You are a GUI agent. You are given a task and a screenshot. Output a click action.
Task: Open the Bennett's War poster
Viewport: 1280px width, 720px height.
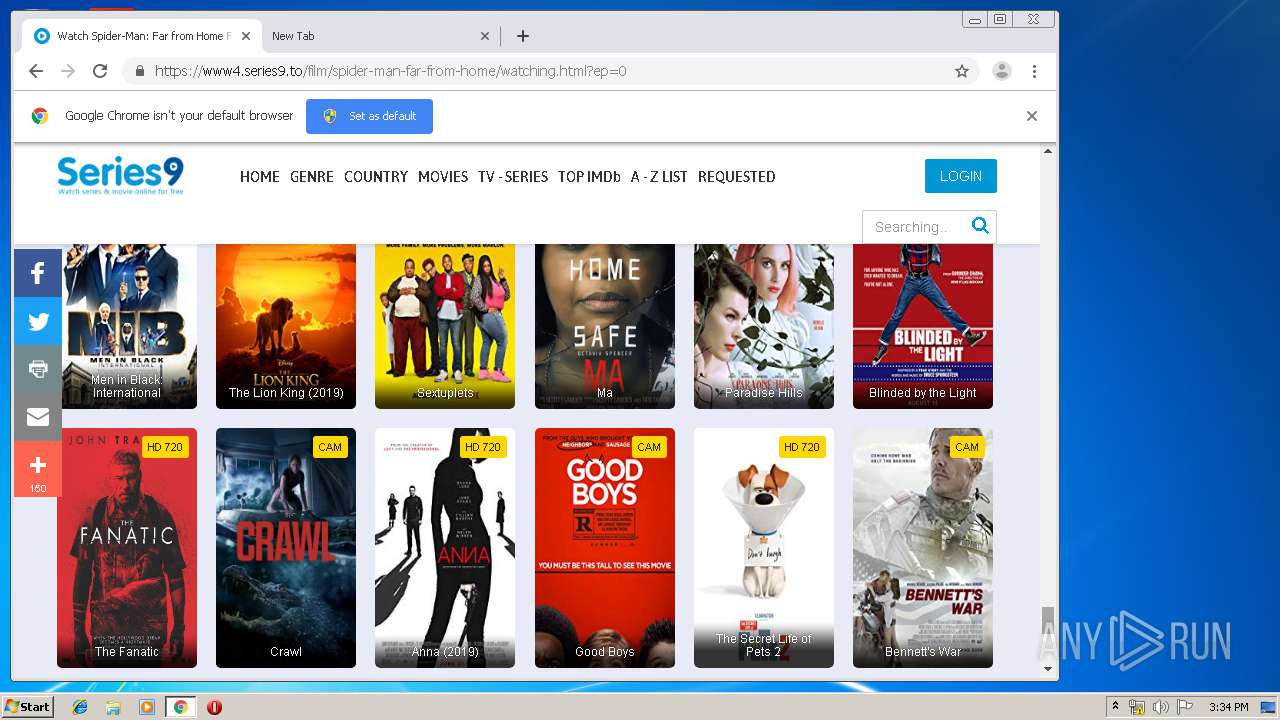923,548
